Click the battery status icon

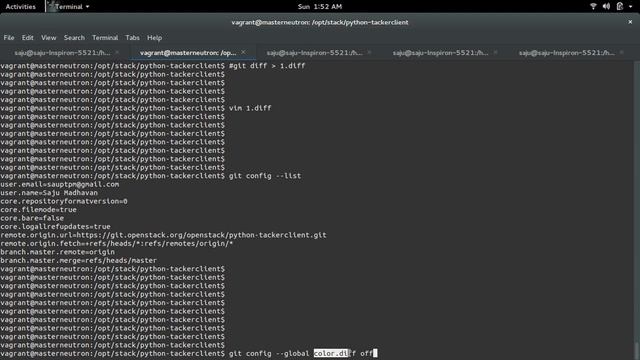620,6
